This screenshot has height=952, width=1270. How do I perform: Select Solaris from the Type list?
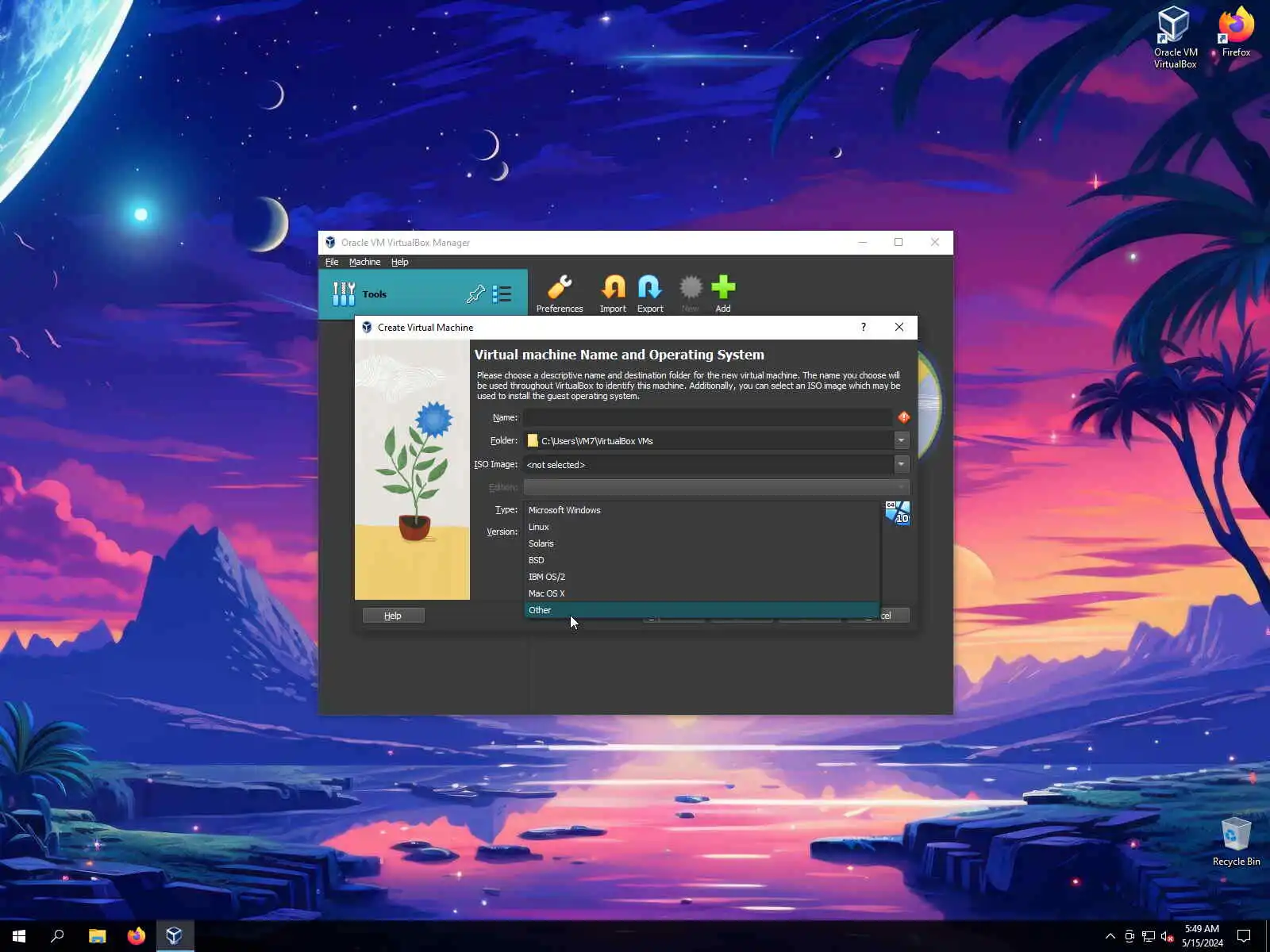702,543
